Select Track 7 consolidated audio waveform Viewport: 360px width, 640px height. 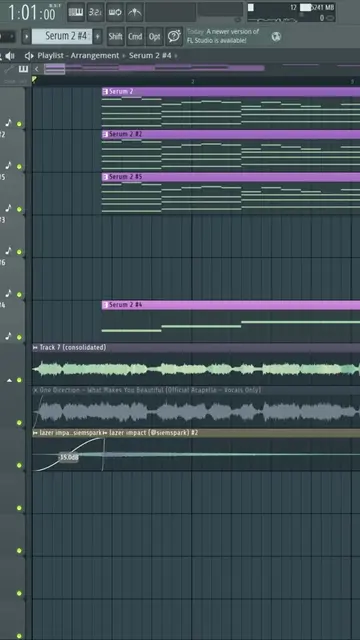click(196, 369)
